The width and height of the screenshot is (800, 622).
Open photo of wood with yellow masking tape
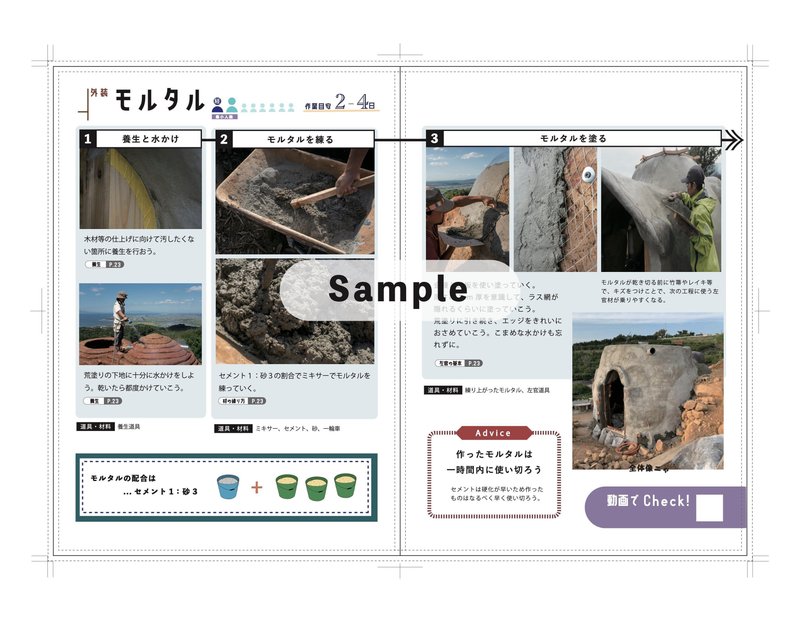pos(140,188)
